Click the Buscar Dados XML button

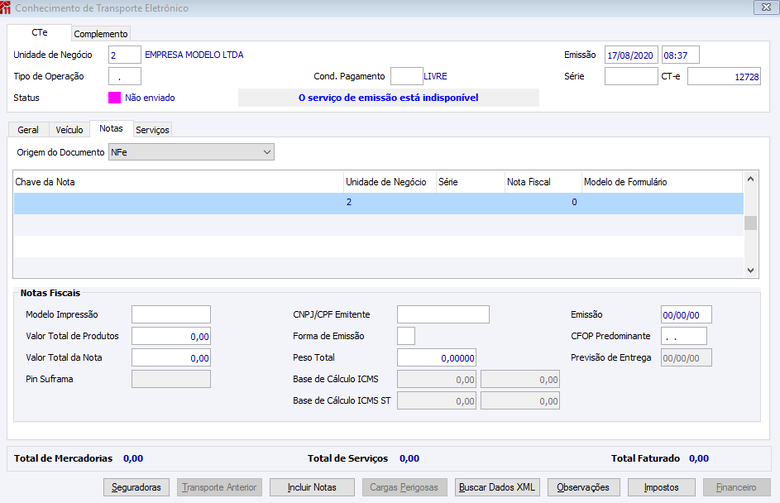pos(497,488)
